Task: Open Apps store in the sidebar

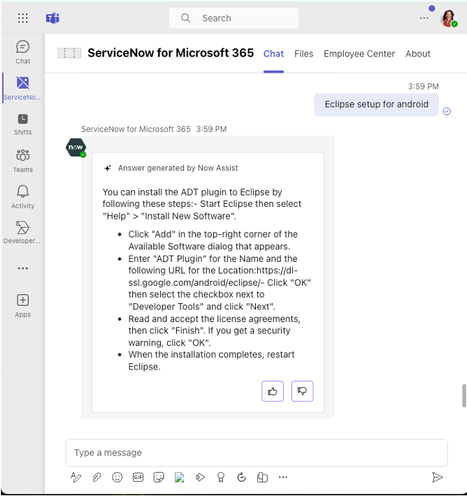Action: point(23,306)
